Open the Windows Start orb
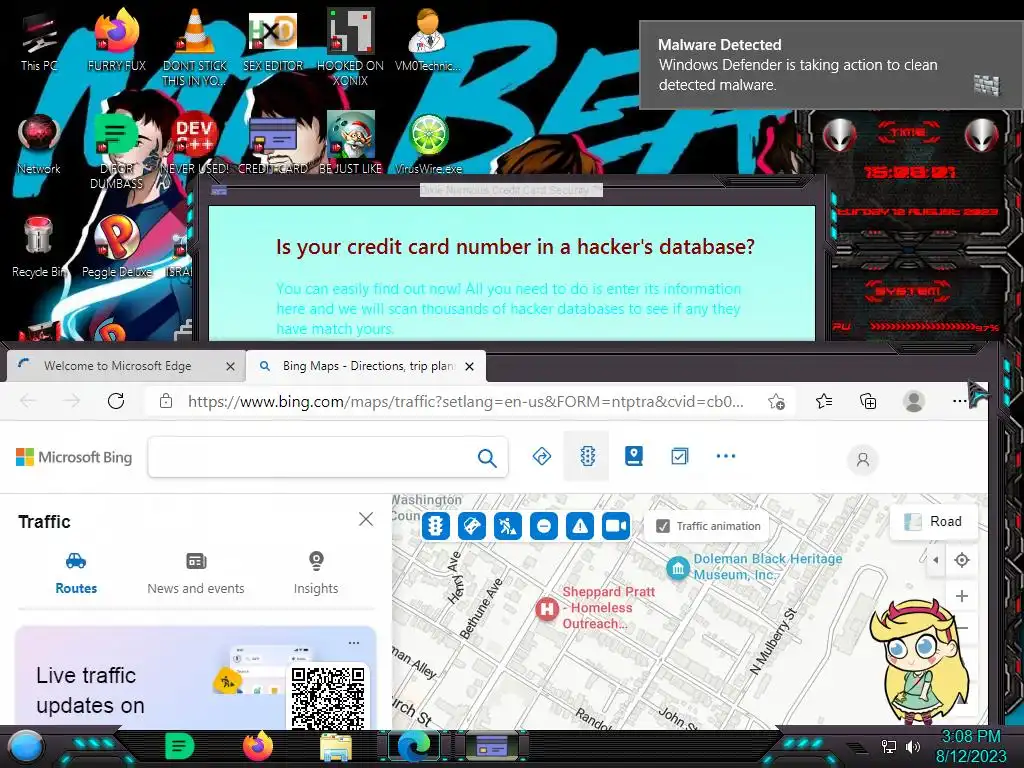The height and width of the screenshot is (768, 1024). click(26, 747)
